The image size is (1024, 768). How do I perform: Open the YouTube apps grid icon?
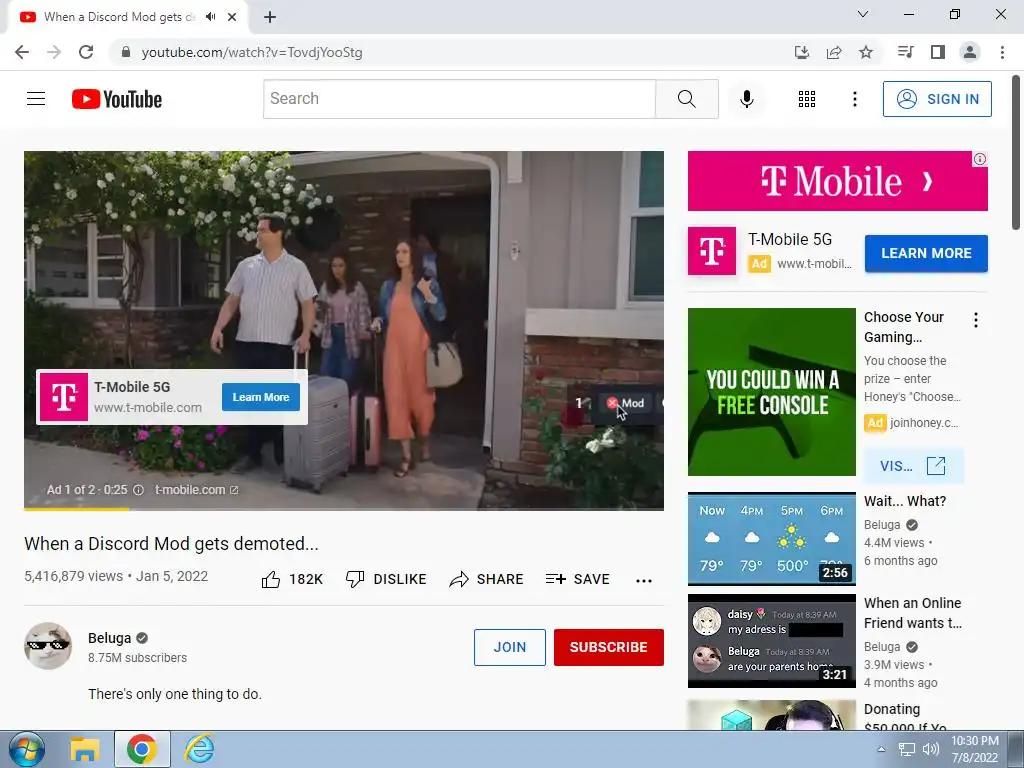807,99
